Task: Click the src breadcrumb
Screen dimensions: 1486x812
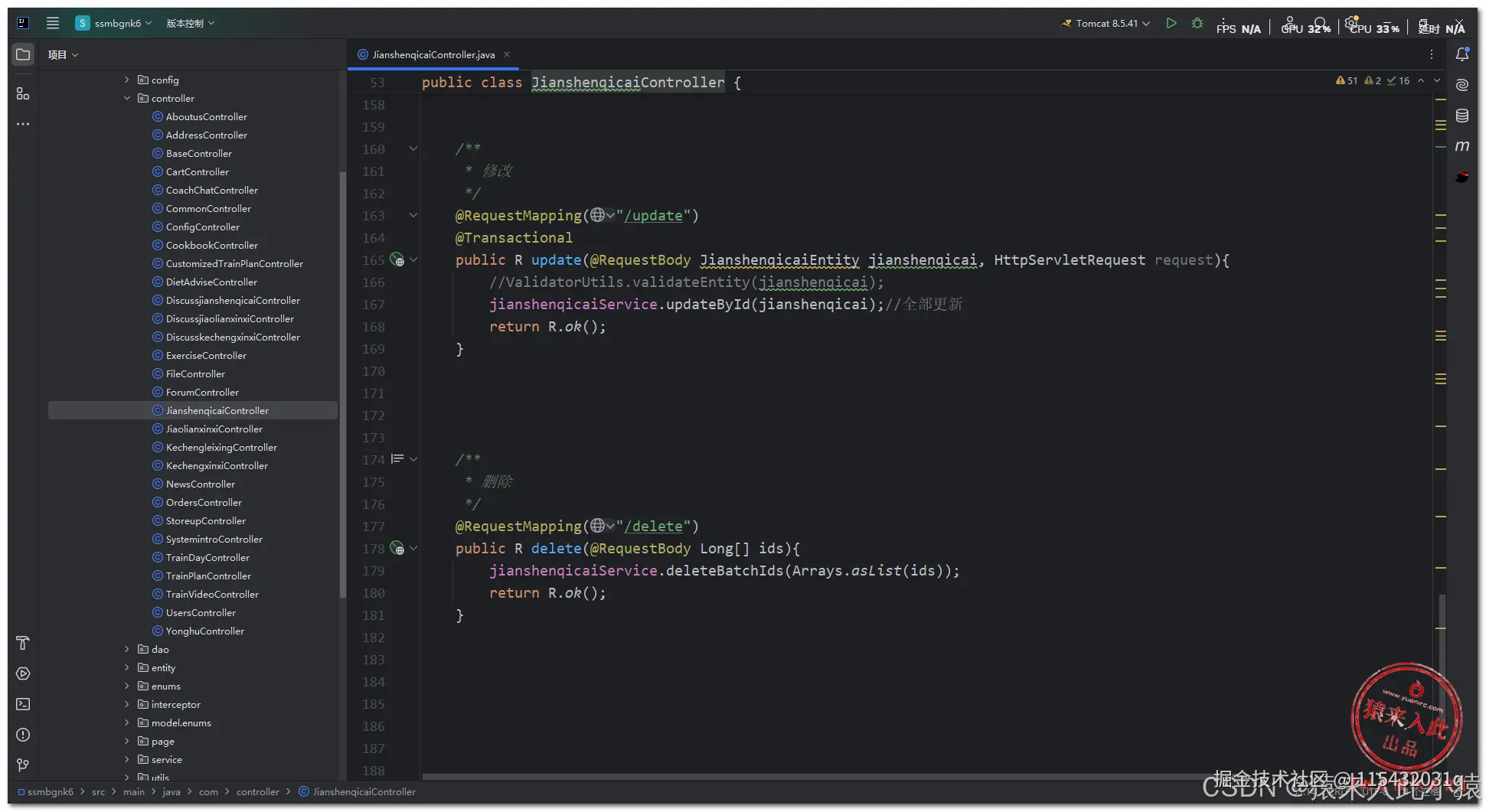Action: (98, 792)
